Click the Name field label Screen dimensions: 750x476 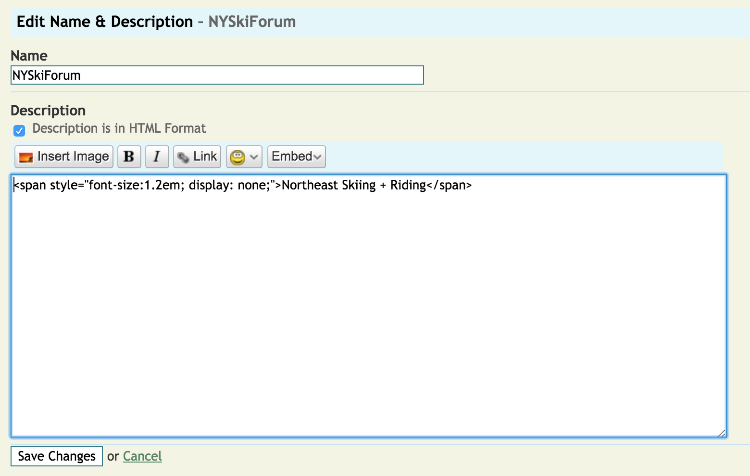tap(29, 56)
